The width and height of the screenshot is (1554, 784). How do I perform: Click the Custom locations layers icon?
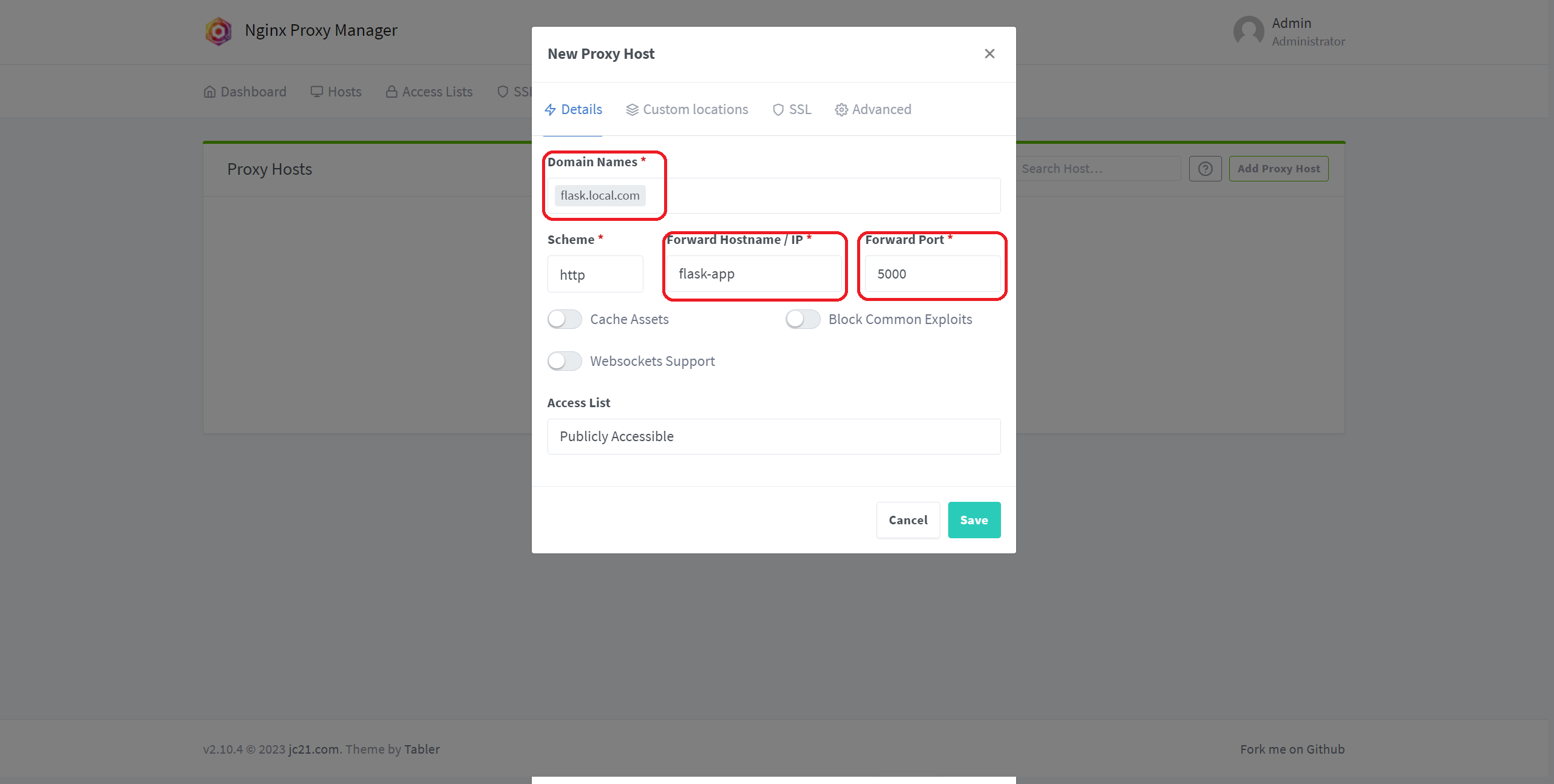pos(633,110)
